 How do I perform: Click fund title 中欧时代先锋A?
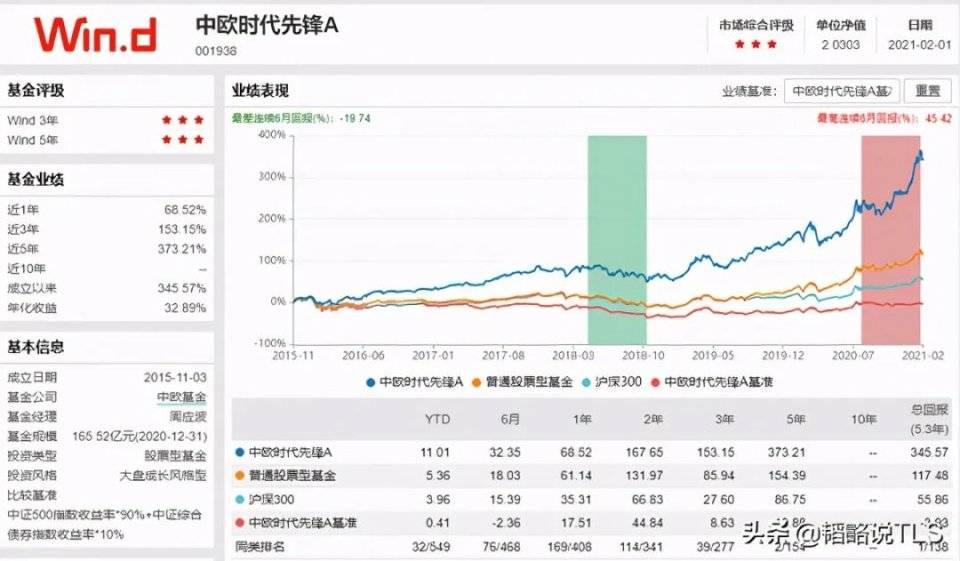click(x=267, y=26)
